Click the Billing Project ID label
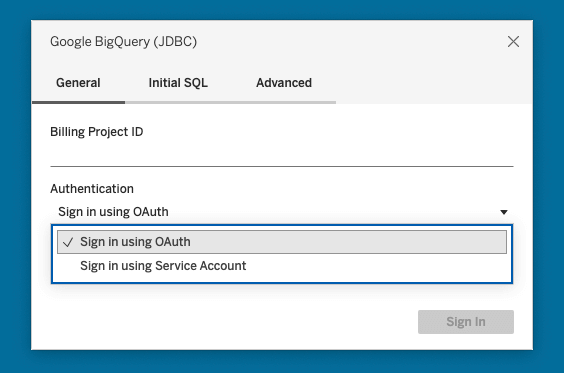The height and width of the screenshot is (373, 564). [x=96, y=132]
